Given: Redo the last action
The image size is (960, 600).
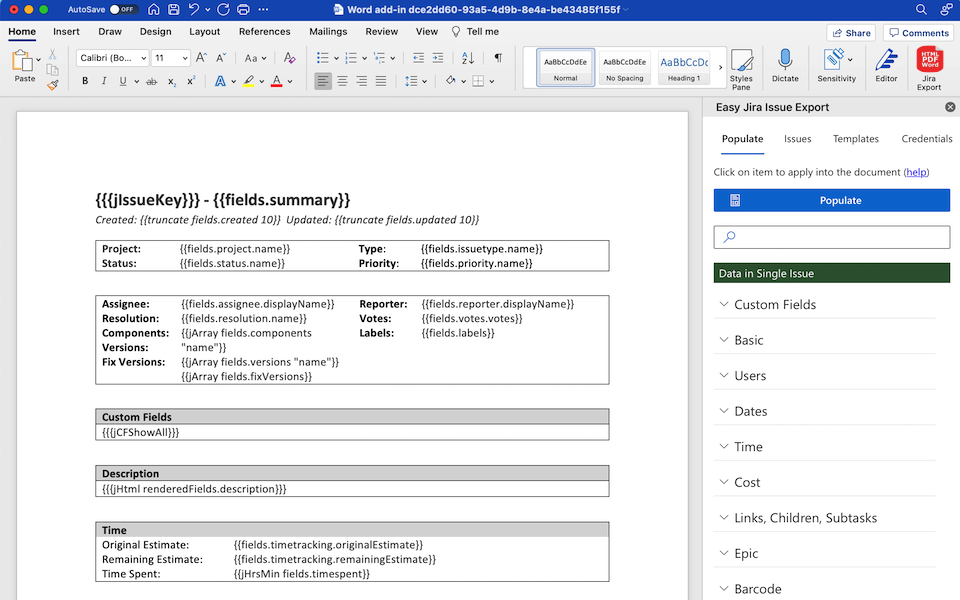Looking at the screenshot, I should tap(223, 9).
